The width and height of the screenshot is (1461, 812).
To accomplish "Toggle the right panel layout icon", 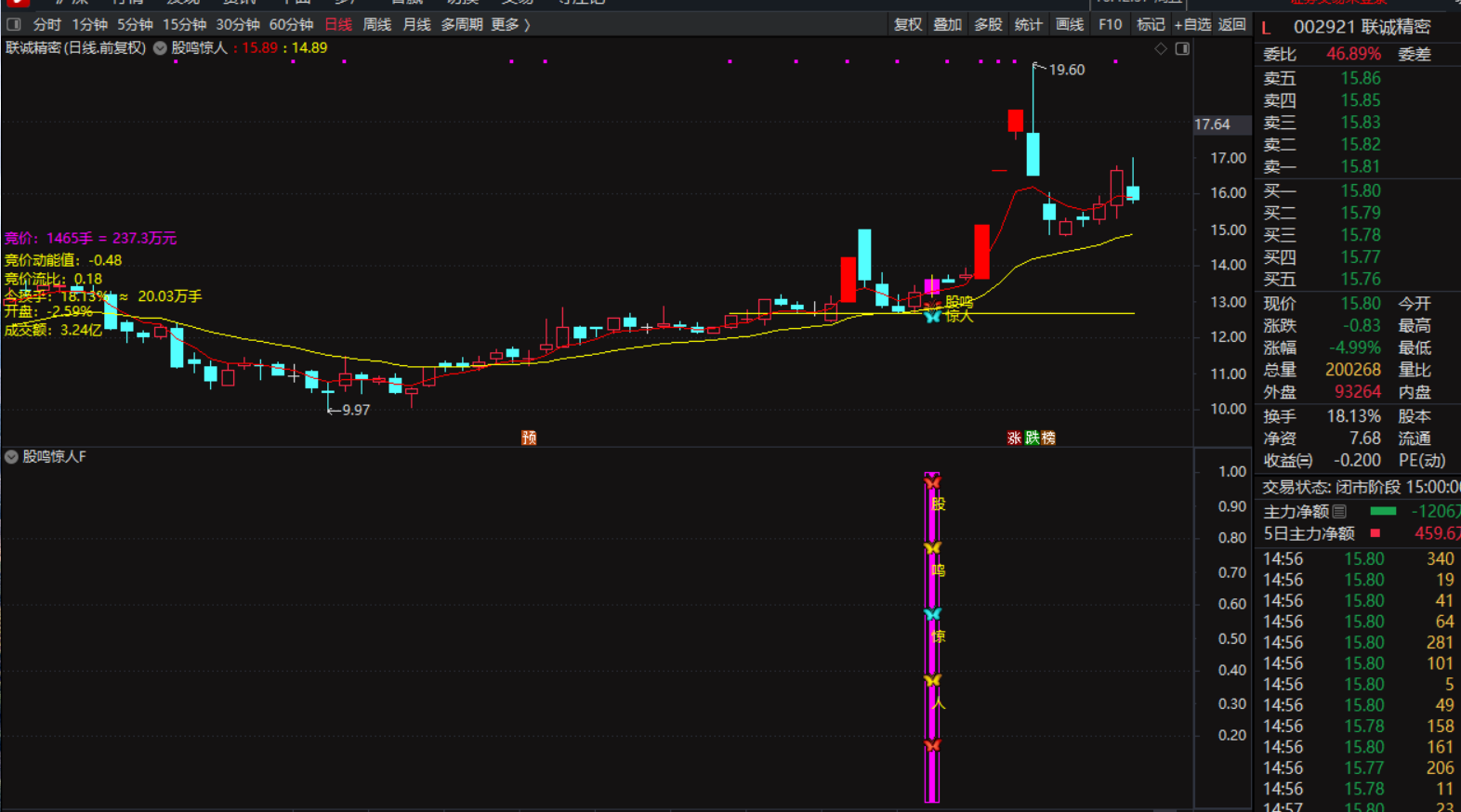I will [x=1182, y=48].
